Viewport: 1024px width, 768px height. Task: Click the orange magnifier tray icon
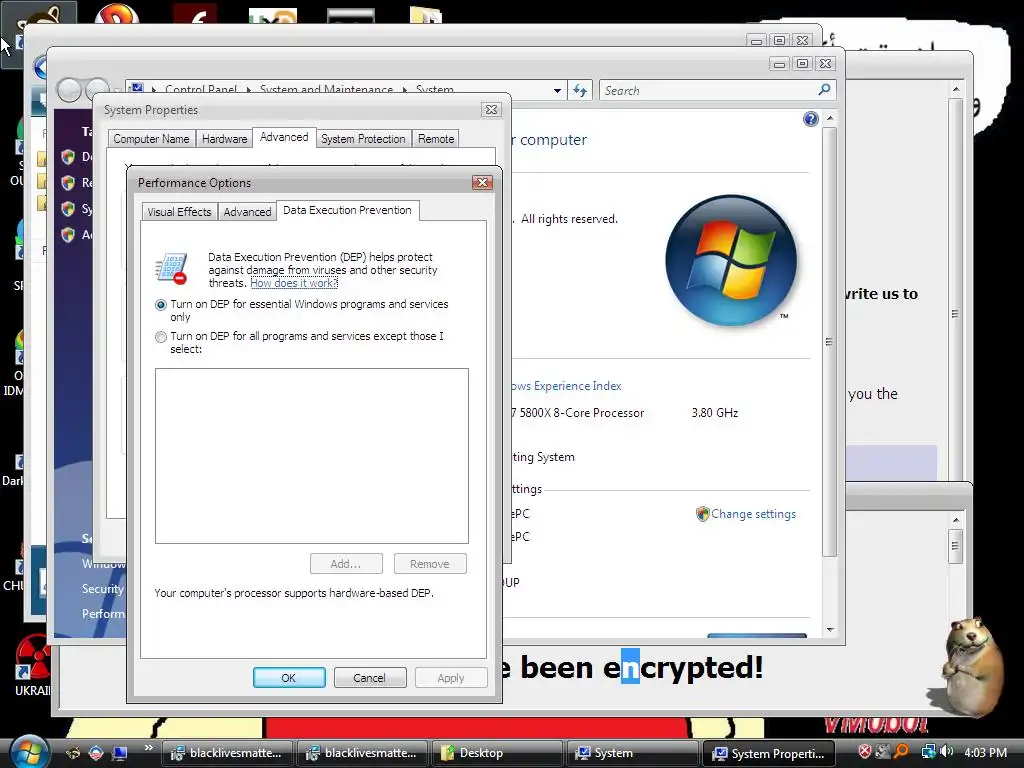point(901,752)
